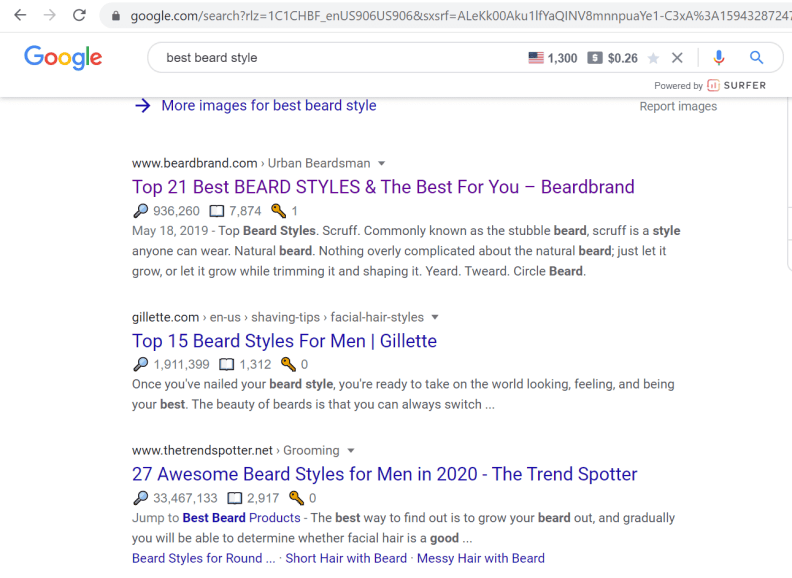792x578 pixels.
Task: Click the URL text in the address bar
Action: (460, 16)
